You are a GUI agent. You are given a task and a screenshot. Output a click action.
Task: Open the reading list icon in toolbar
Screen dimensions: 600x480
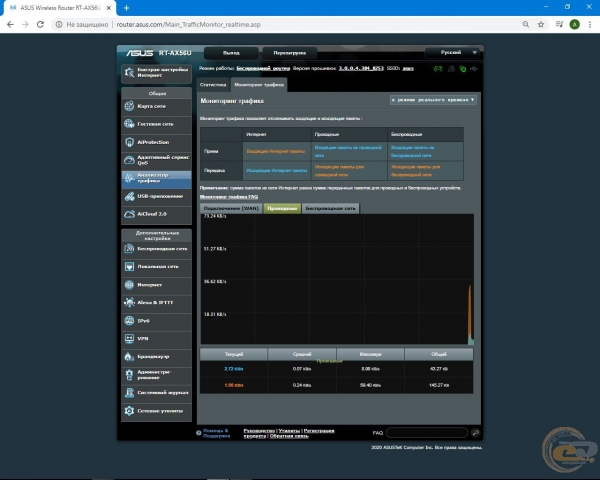coord(559,24)
